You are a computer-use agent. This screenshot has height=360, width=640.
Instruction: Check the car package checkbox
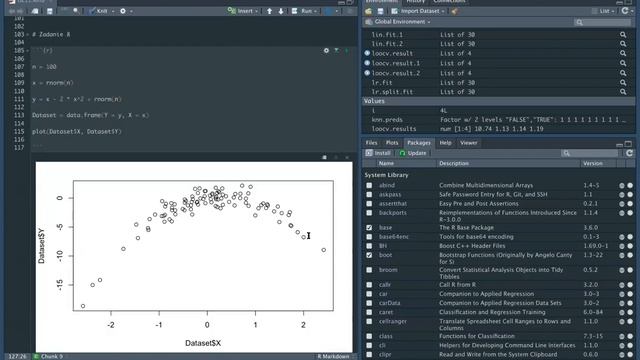point(369,294)
